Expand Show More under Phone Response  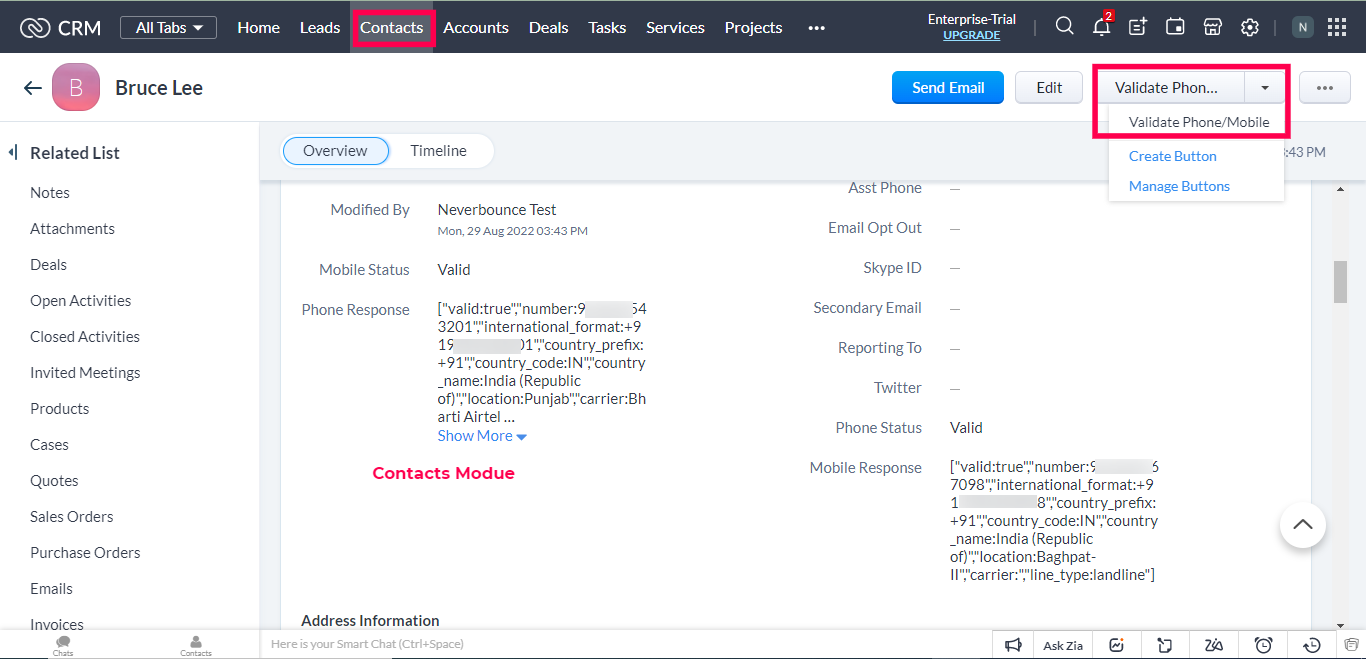(x=482, y=436)
